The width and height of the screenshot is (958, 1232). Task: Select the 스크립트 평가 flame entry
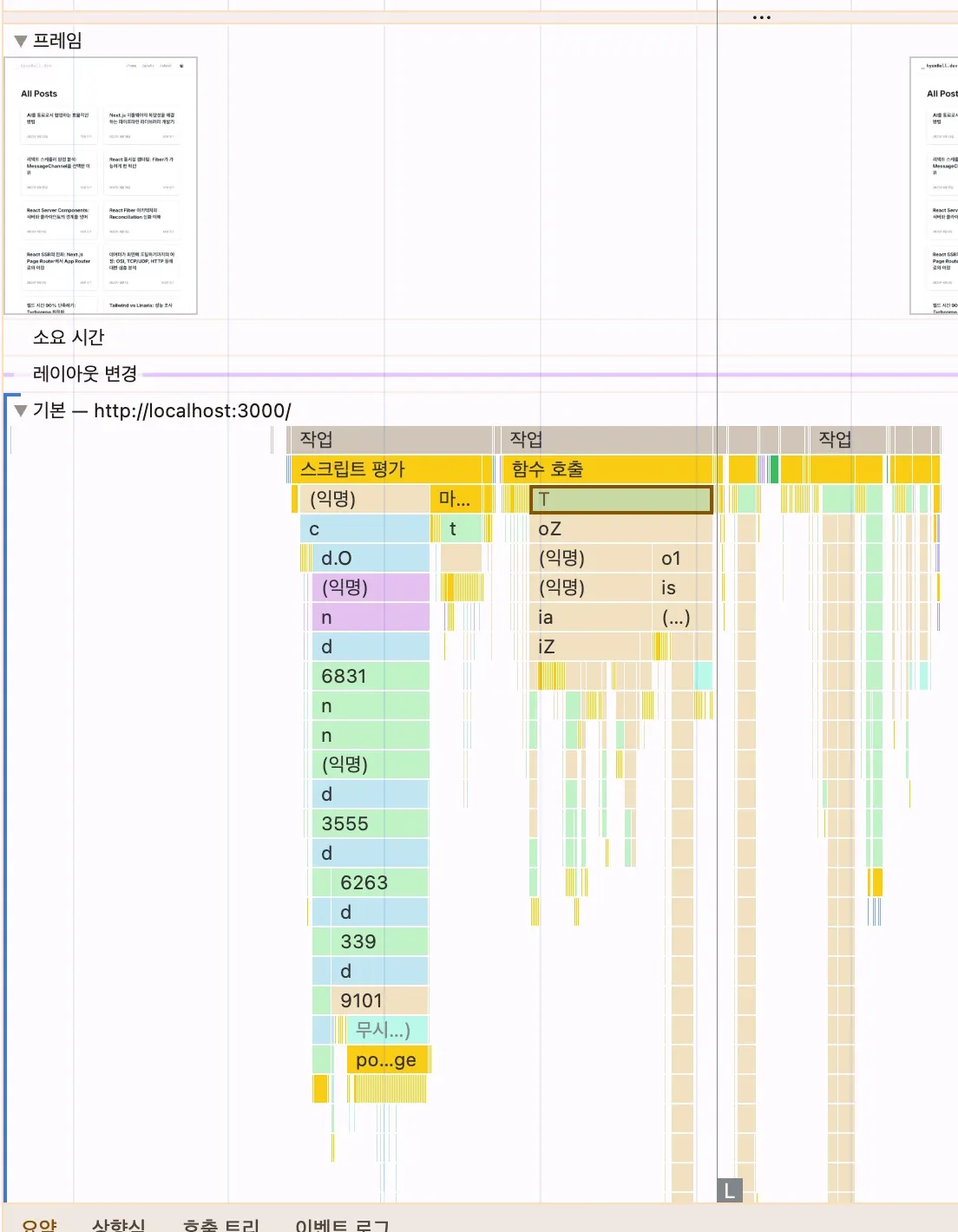coord(390,469)
